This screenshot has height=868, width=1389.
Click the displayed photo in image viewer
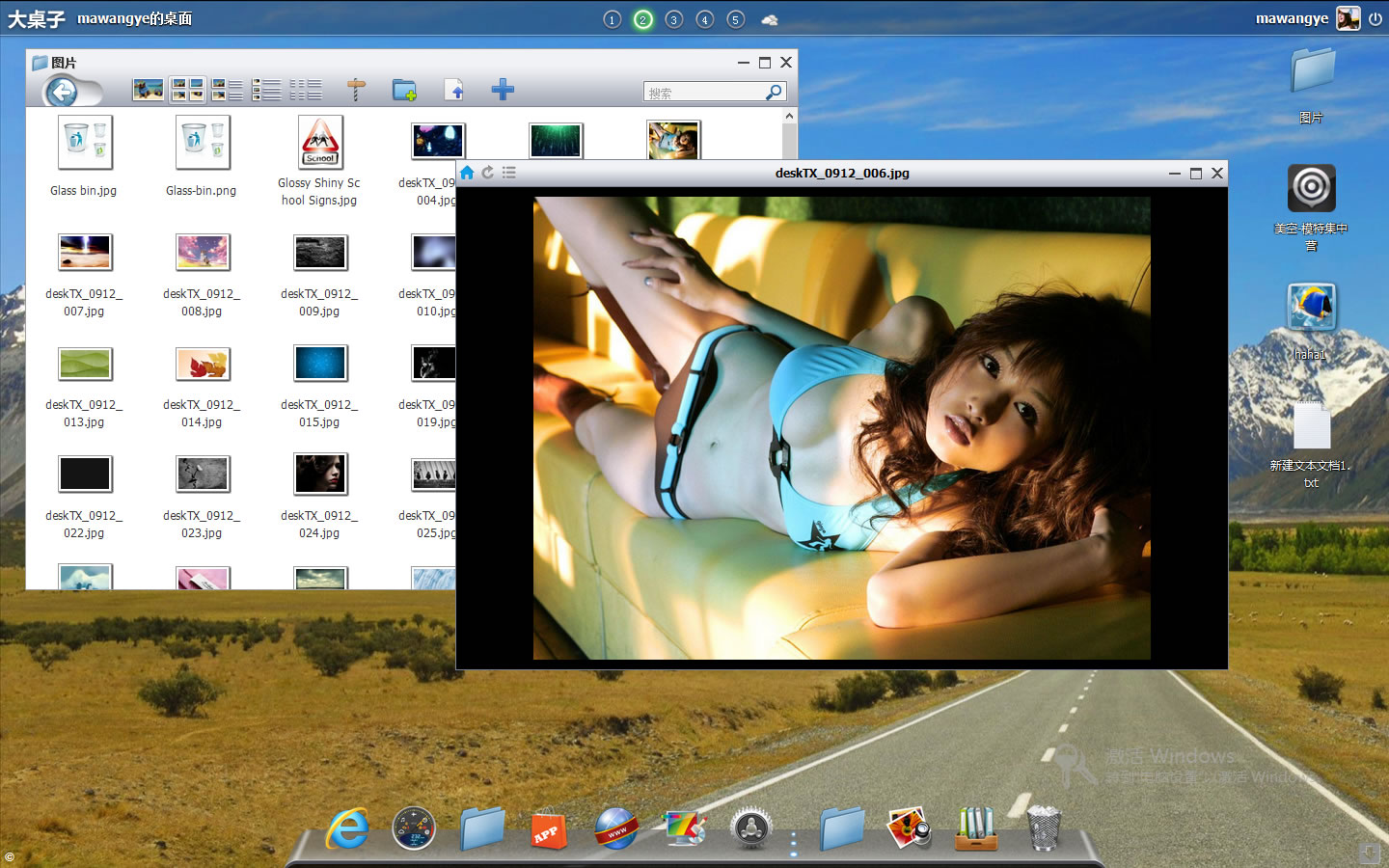(x=841, y=428)
